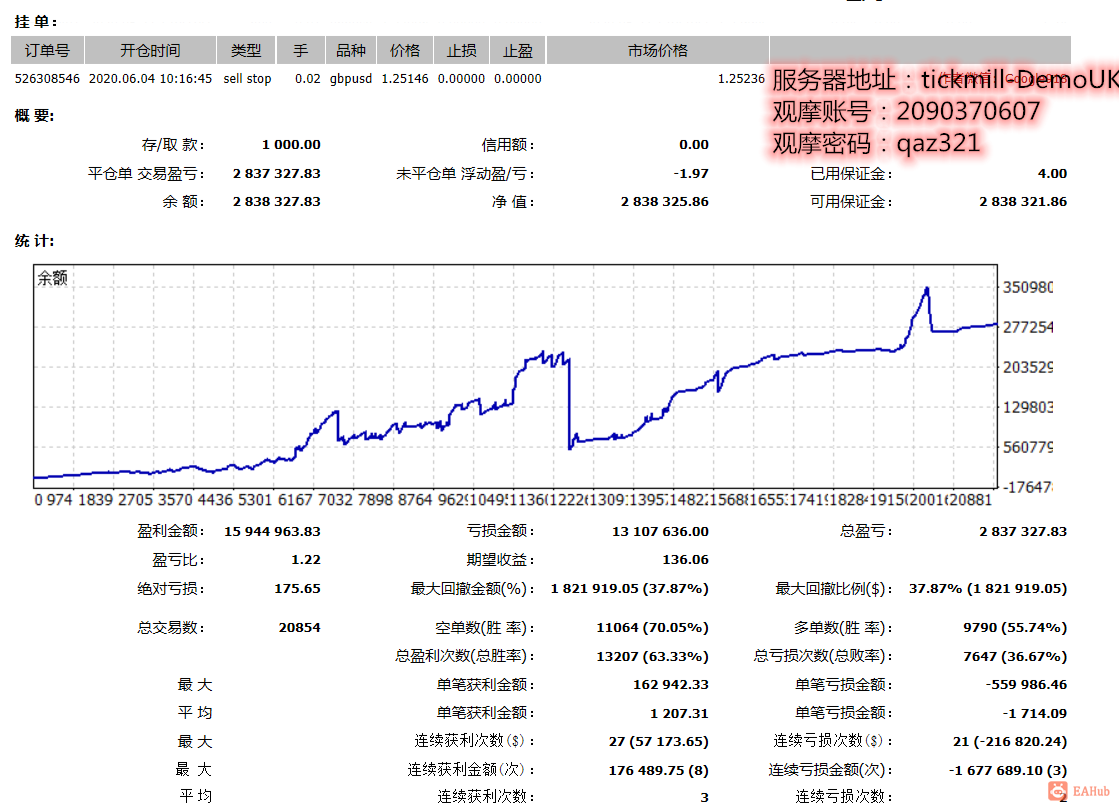Image resolution: width=1119 pixels, height=806 pixels.
Task: Click the 止损 column header
Action: click(462, 51)
